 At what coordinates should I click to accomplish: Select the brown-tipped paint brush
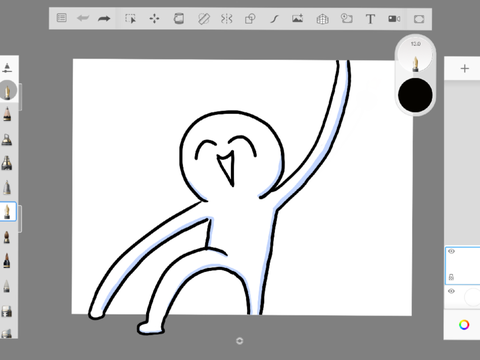(x=7, y=237)
